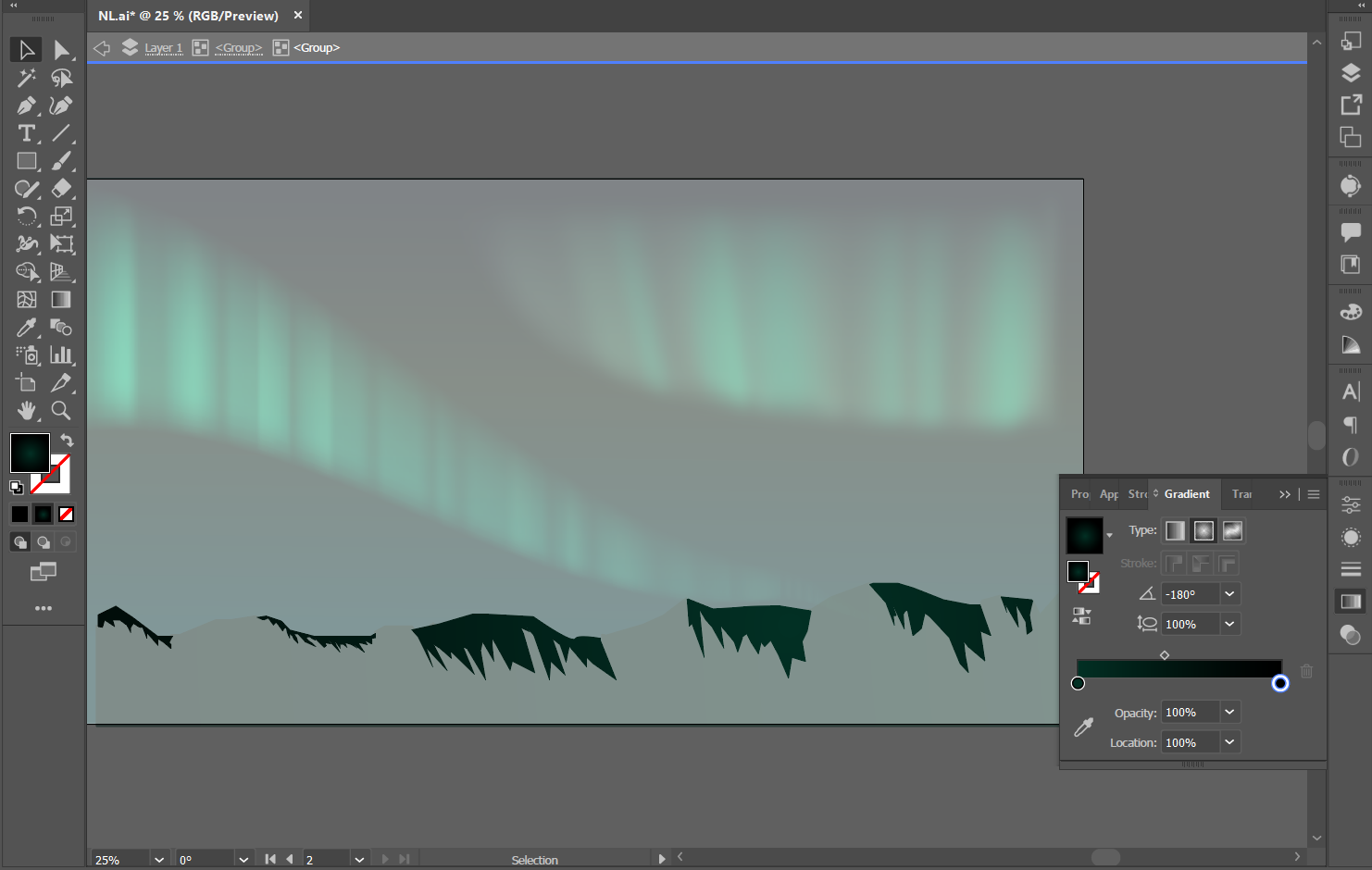Viewport: 1372px width, 870px height.
Task: Select the Magic Wand tool
Action: [x=26, y=78]
